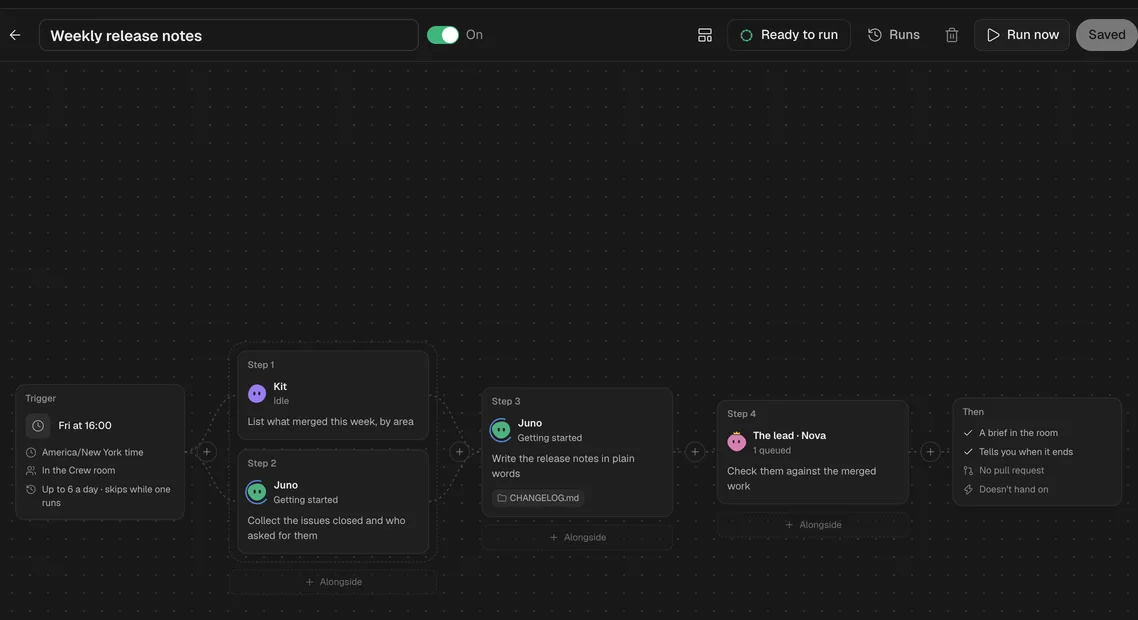This screenshot has width=1138, height=620.
Task: Turn off the workflow On switch
Action: click(x=443, y=35)
